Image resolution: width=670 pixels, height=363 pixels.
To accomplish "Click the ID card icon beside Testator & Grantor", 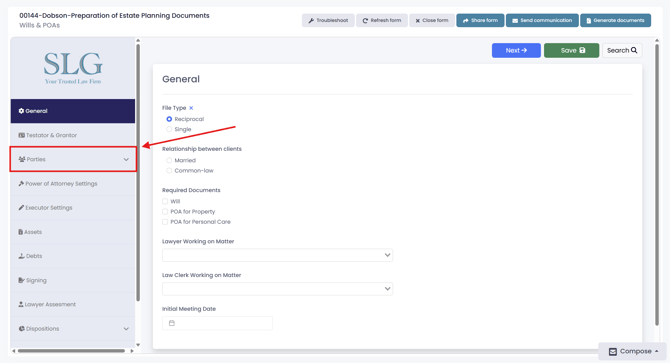I will pyautogui.click(x=21, y=135).
